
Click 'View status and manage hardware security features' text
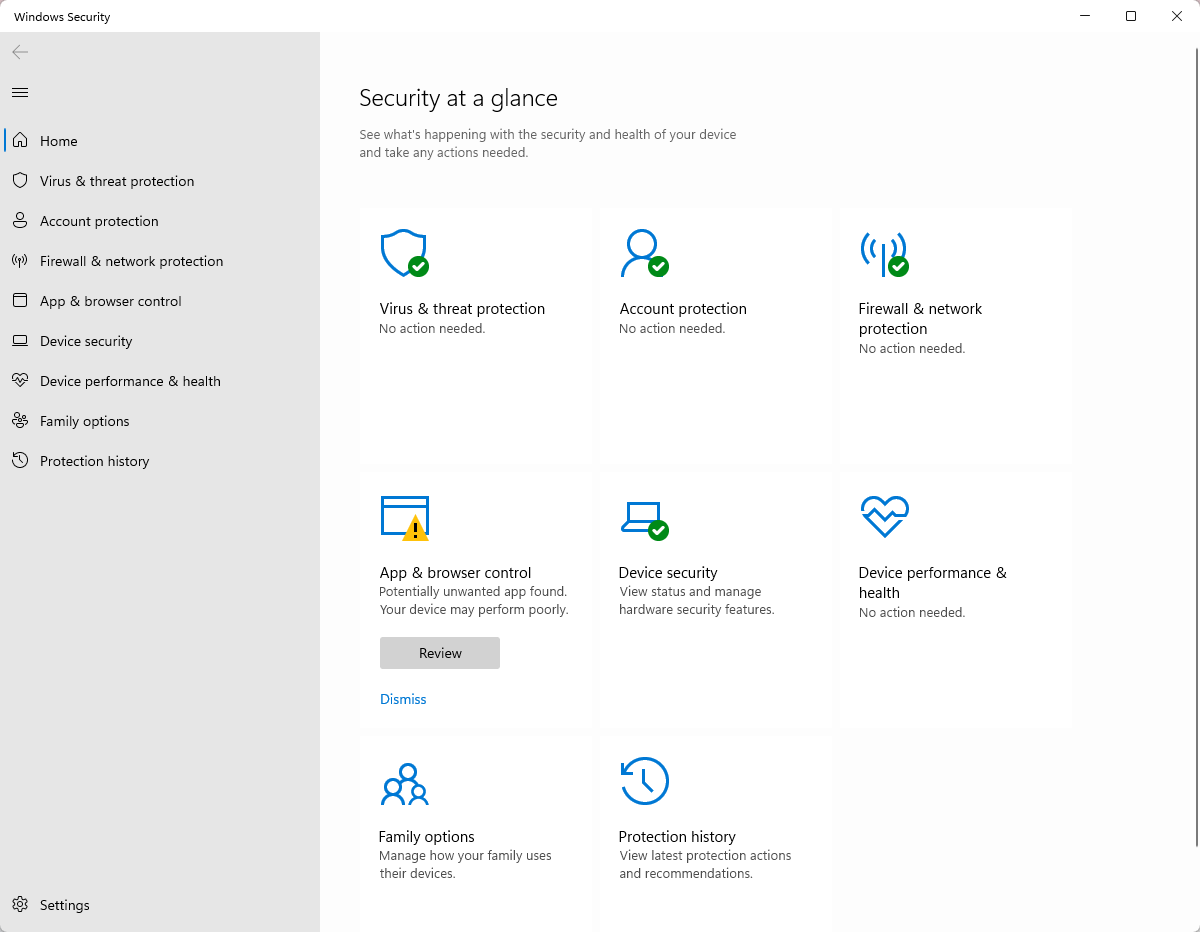(697, 601)
